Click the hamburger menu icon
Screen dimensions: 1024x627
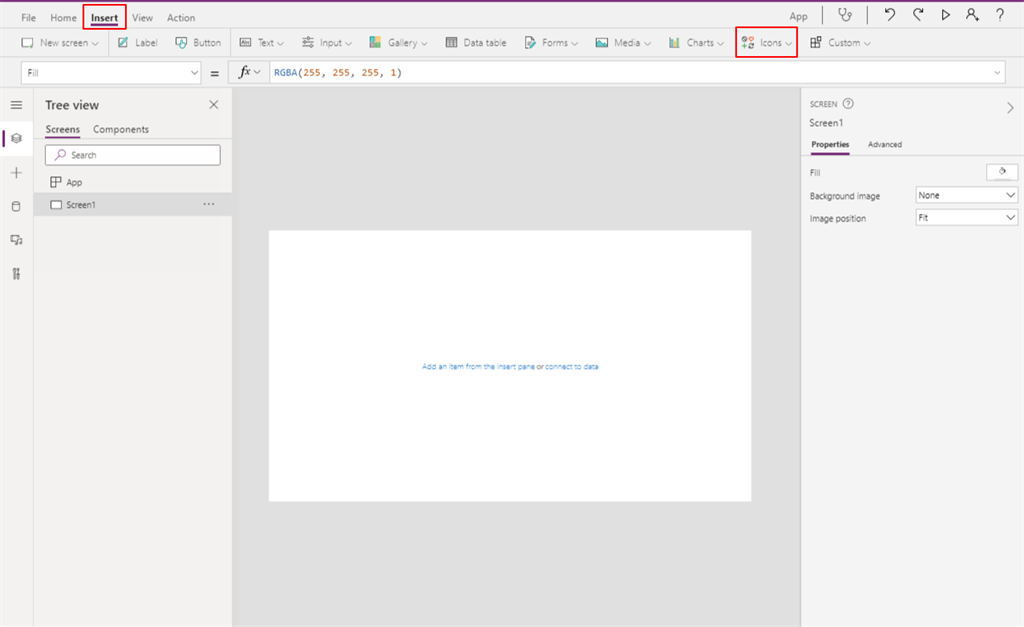(16, 103)
